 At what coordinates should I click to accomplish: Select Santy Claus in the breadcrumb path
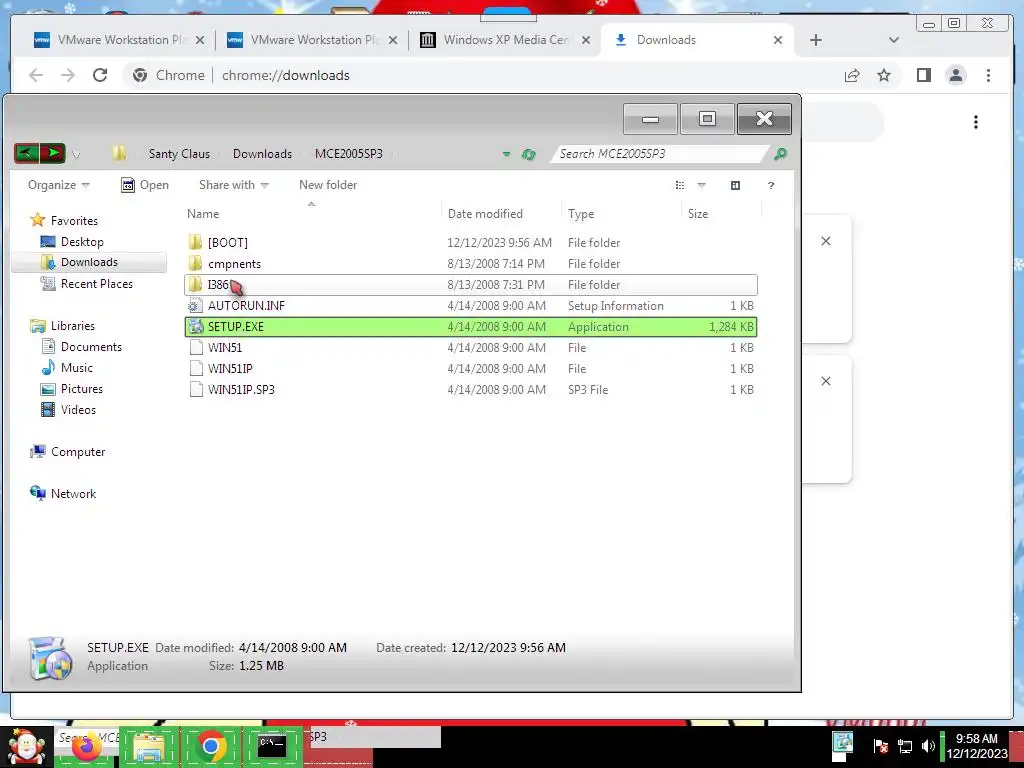pos(179,153)
